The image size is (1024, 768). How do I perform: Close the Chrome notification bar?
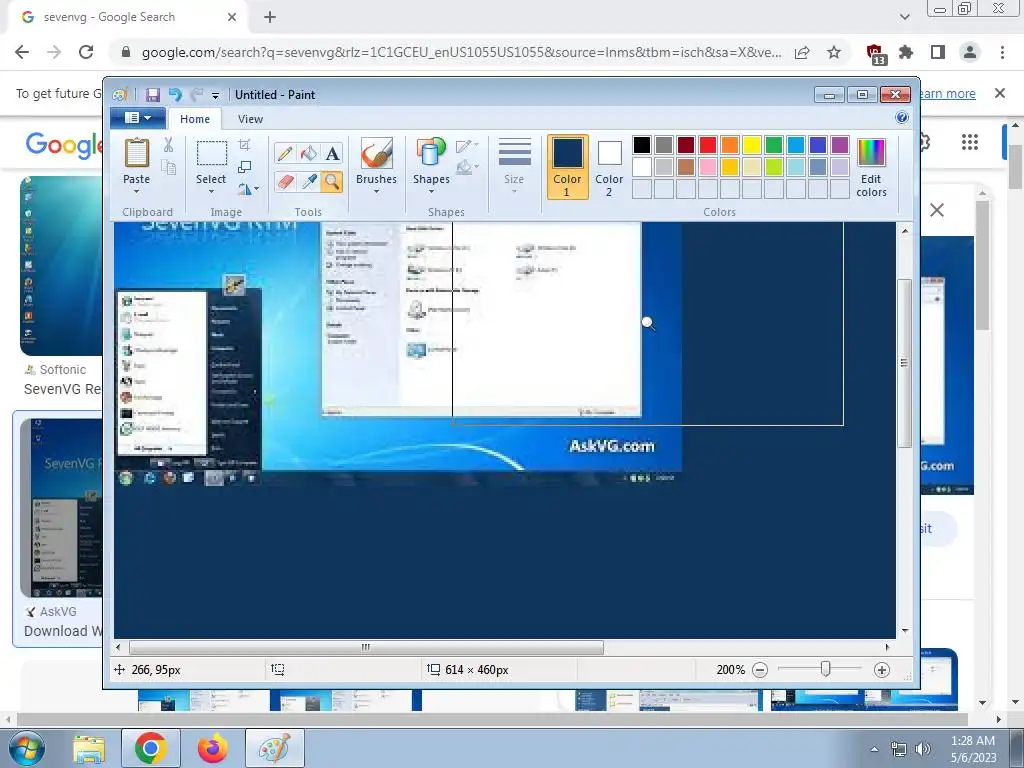coord(999,93)
